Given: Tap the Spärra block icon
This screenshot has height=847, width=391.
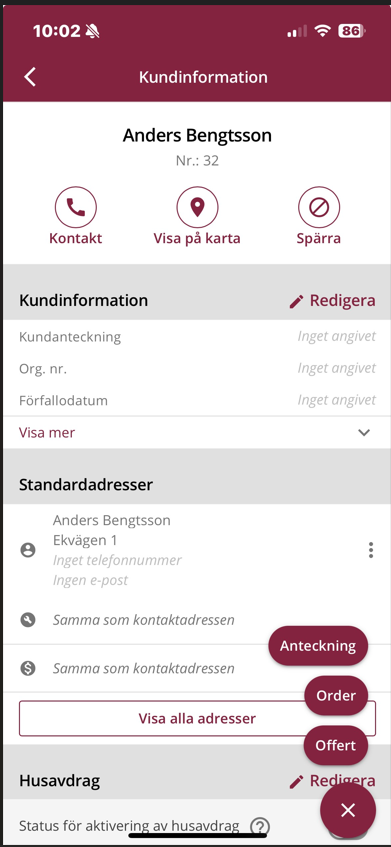Looking at the screenshot, I should [319, 207].
